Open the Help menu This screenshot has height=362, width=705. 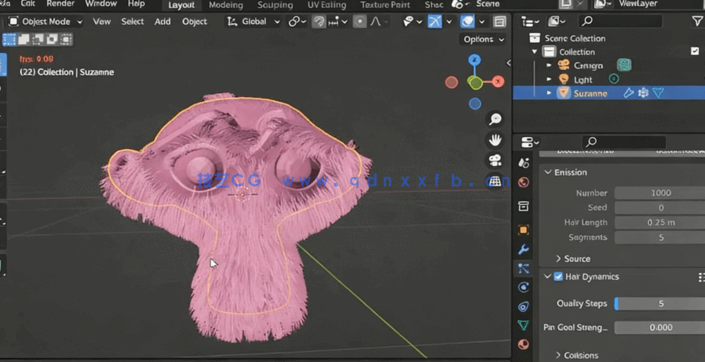tap(136, 4)
